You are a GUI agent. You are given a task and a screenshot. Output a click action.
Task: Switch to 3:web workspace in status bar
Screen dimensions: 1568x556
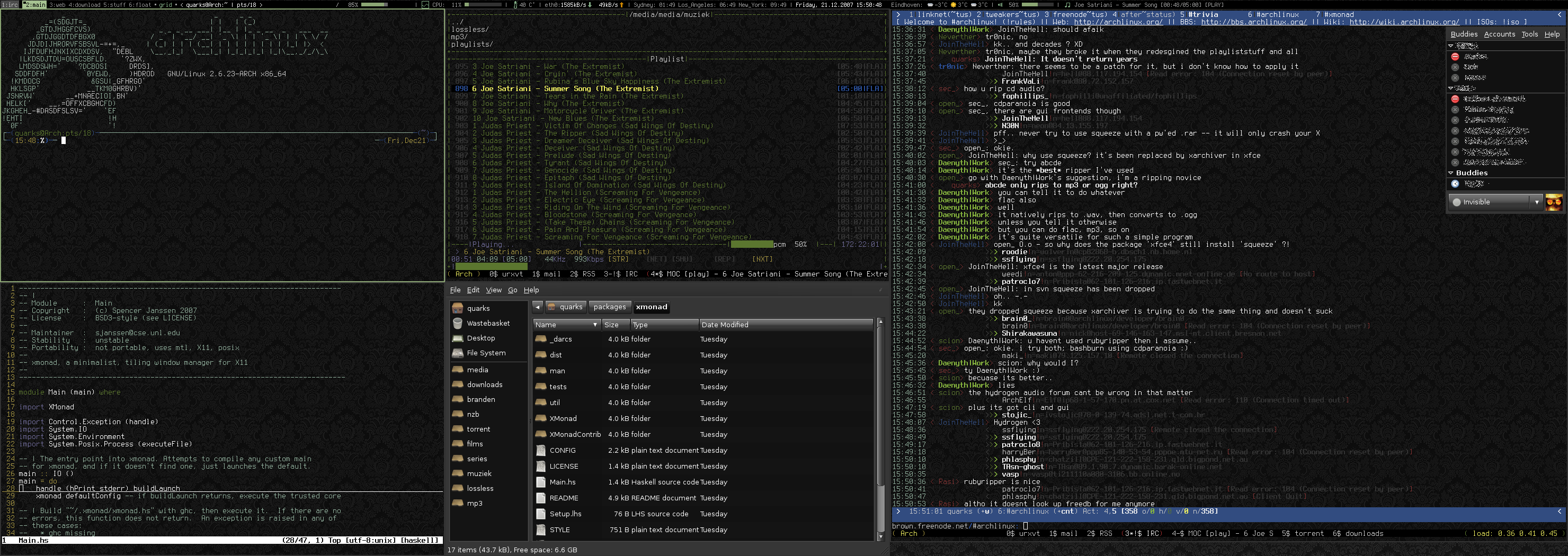pyautogui.click(x=57, y=4)
